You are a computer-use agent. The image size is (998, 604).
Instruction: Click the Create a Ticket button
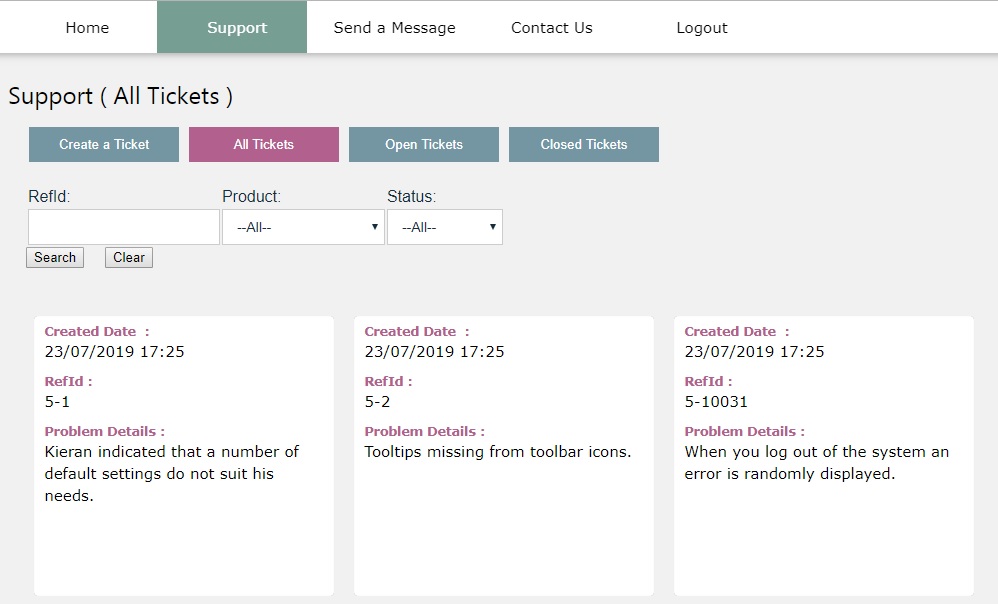click(x=104, y=144)
